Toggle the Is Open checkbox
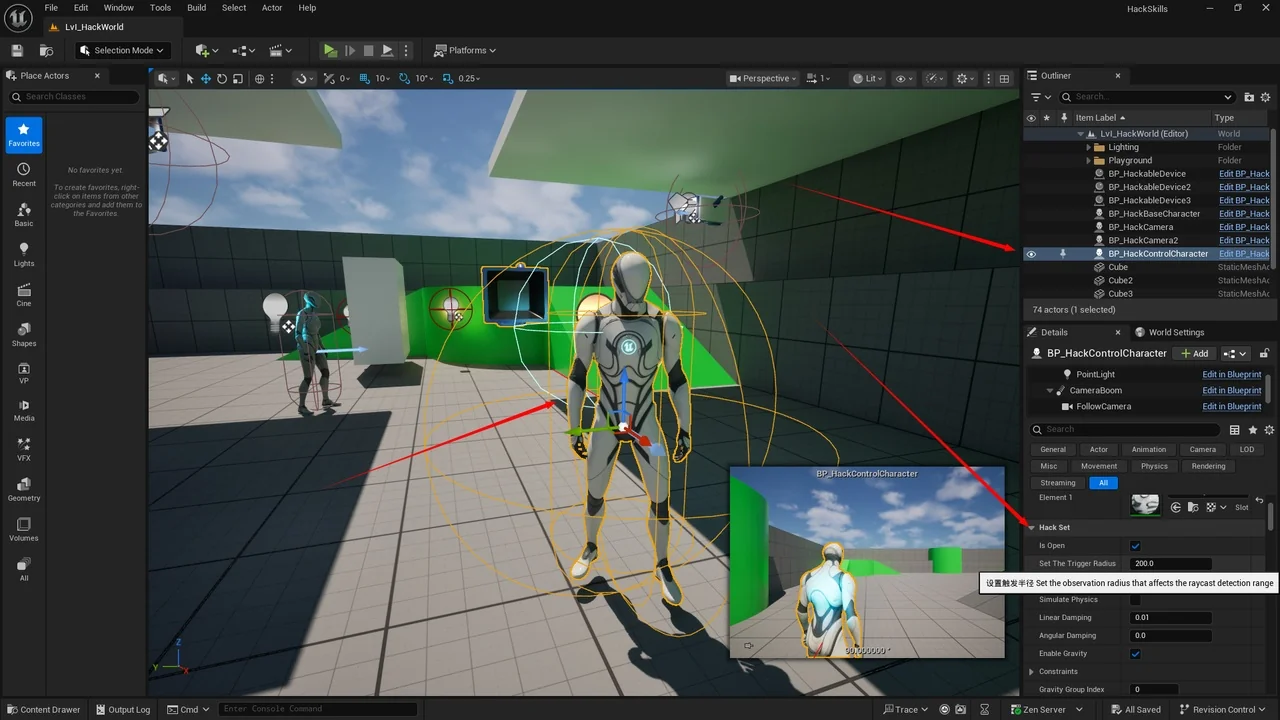The width and height of the screenshot is (1280, 720). click(x=1135, y=546)
